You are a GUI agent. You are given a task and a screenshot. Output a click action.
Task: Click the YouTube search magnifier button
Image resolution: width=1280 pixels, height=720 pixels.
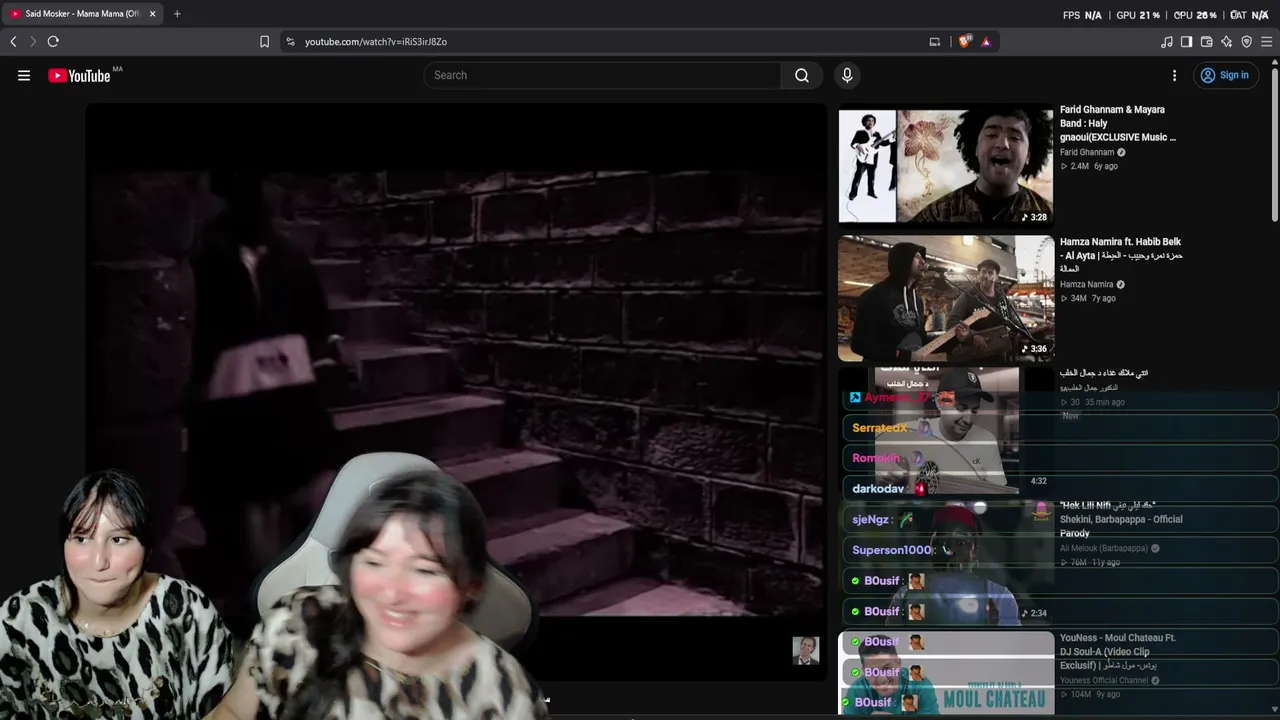802,75
